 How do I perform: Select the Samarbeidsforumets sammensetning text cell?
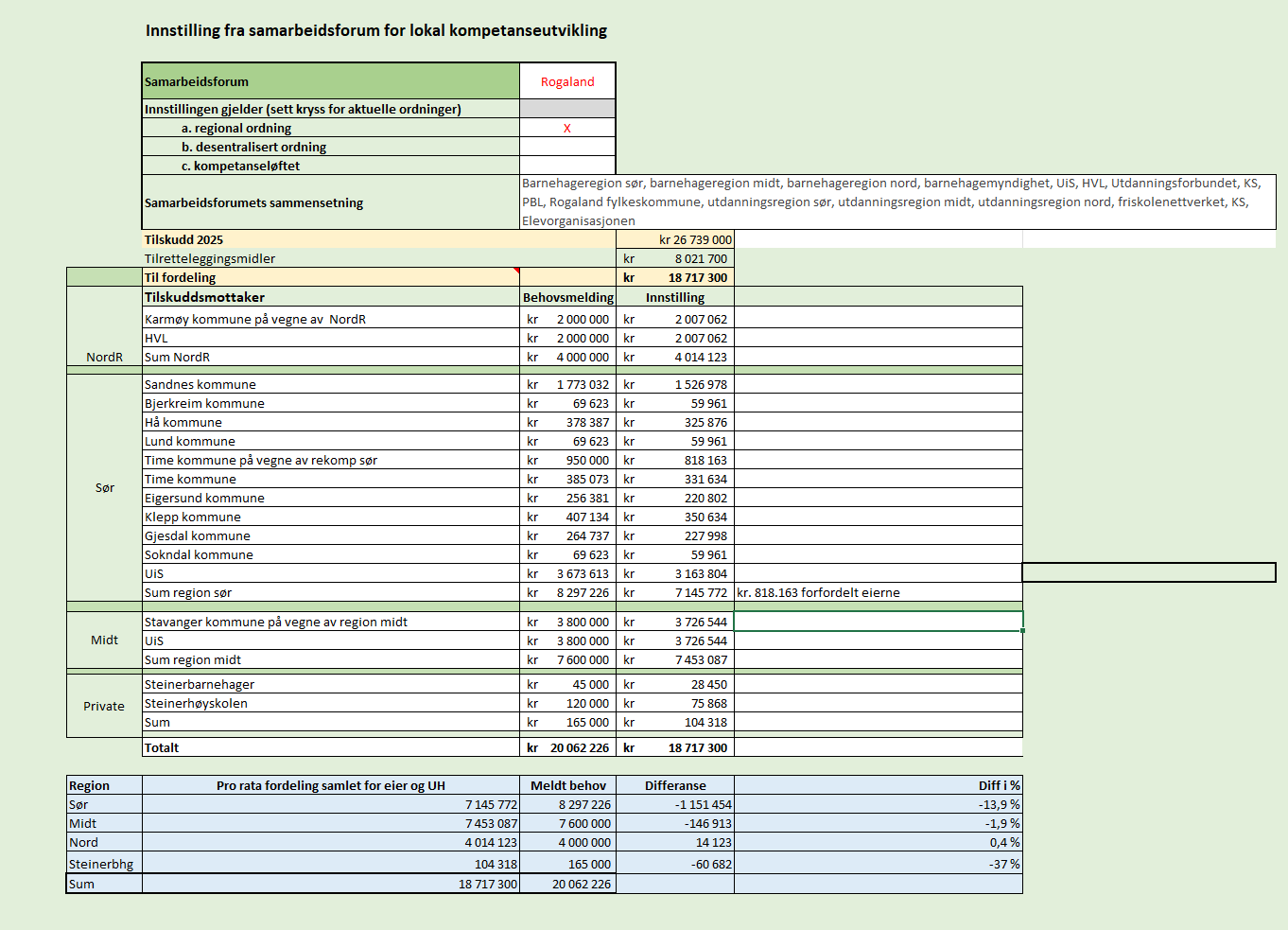897,202
